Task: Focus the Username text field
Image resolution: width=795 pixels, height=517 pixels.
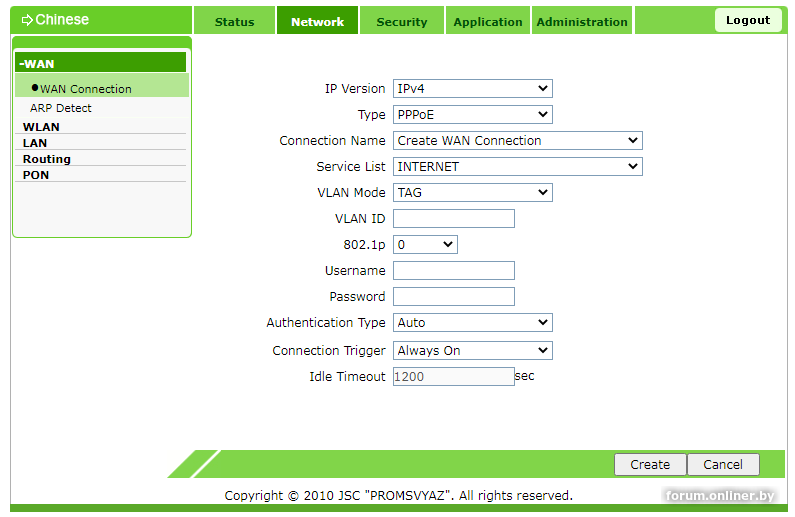Action: [454, 271]
